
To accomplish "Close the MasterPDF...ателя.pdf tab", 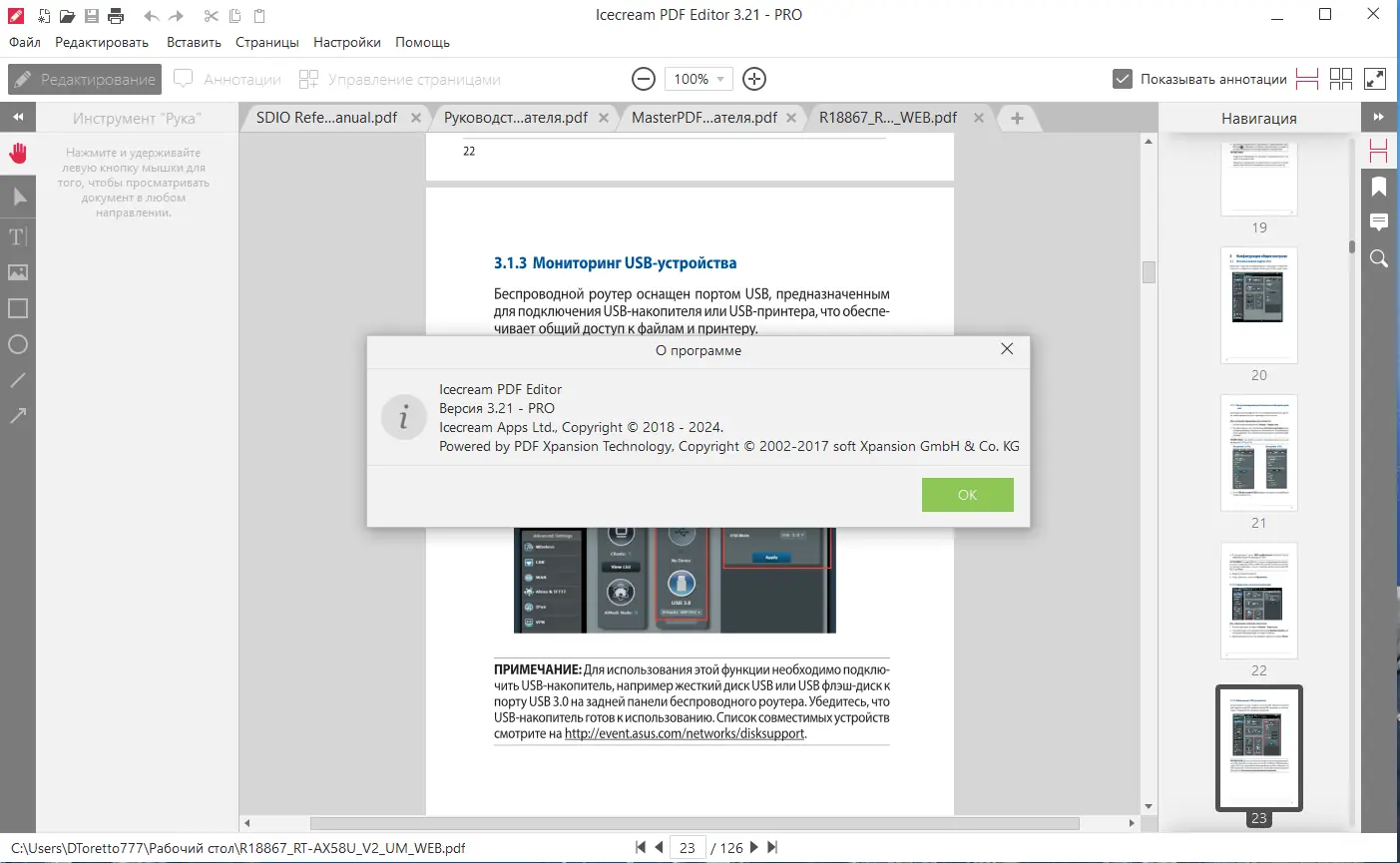I will [791, 118].
